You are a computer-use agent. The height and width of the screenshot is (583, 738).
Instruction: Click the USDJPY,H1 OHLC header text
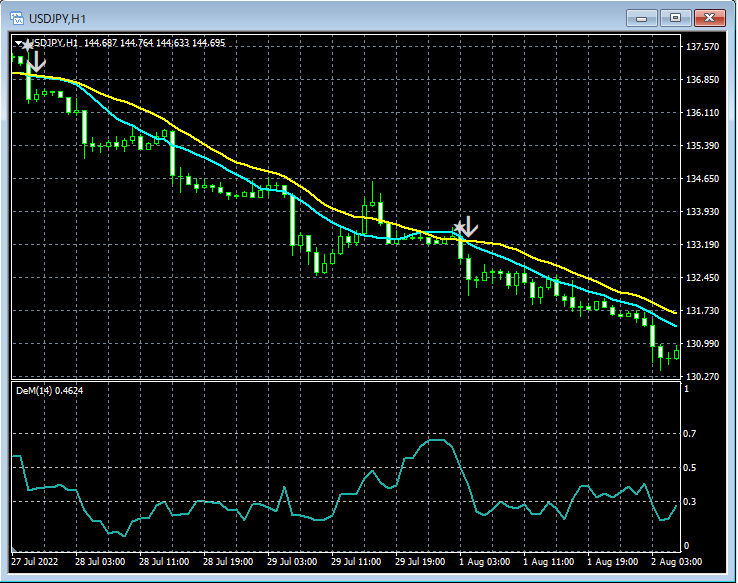(127, 43)
